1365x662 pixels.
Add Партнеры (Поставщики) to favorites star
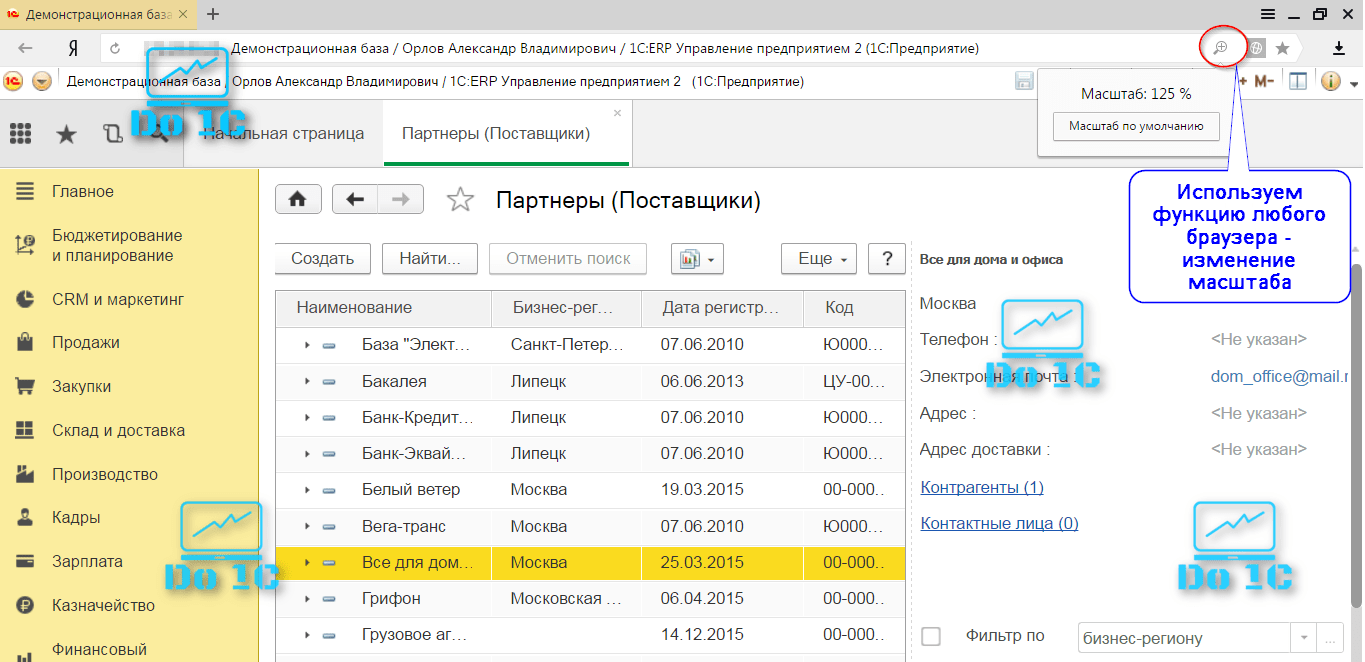point(460,200)
